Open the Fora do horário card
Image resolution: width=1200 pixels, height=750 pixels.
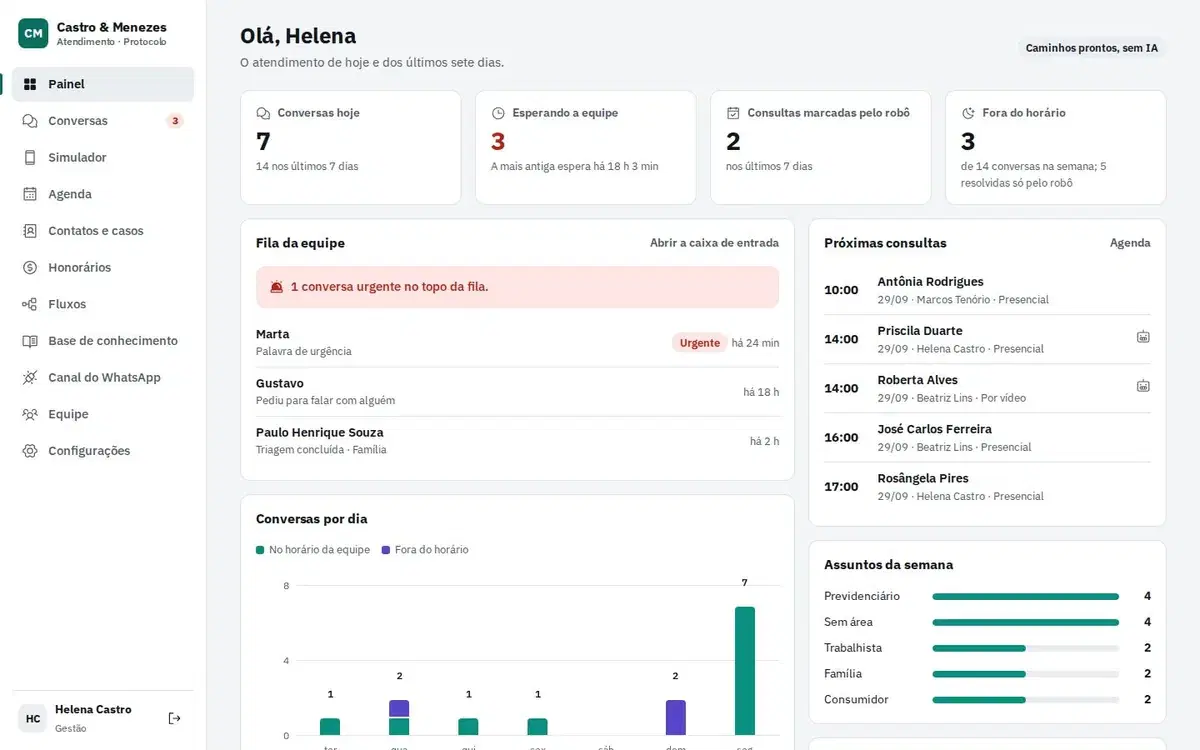[x=1056, y=148]
